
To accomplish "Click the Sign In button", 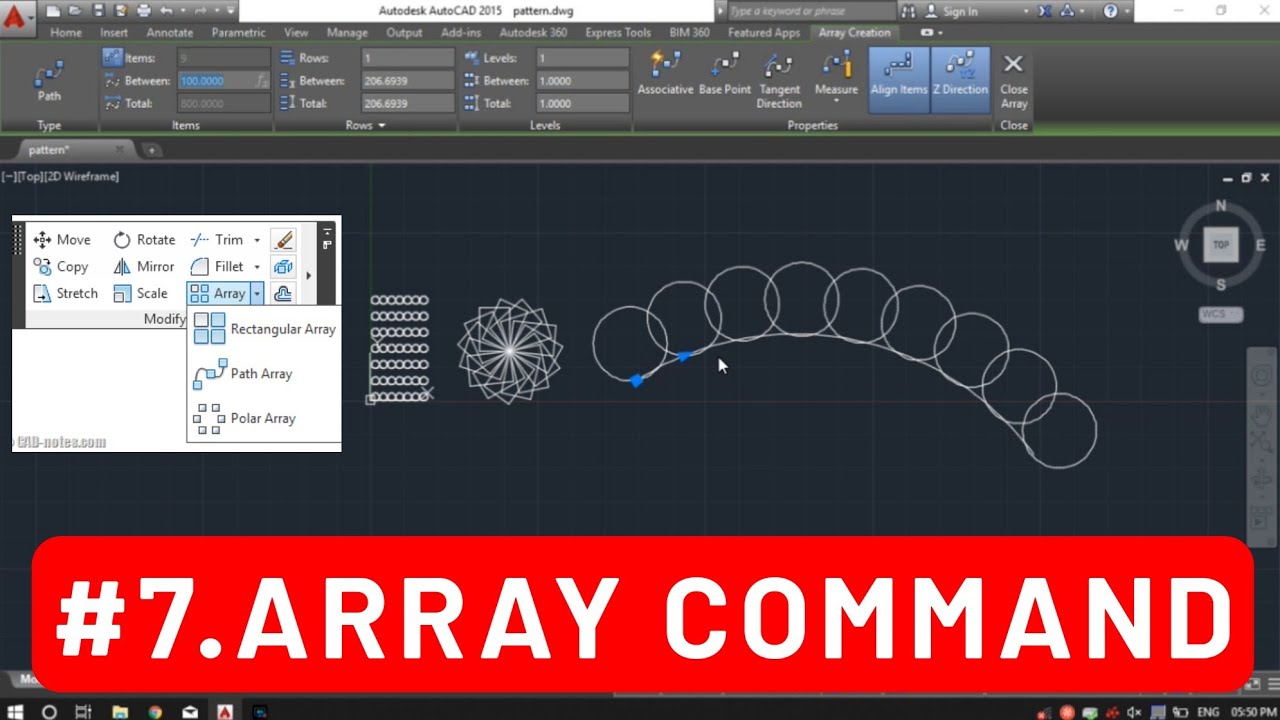I will click(x=950, y=11).
